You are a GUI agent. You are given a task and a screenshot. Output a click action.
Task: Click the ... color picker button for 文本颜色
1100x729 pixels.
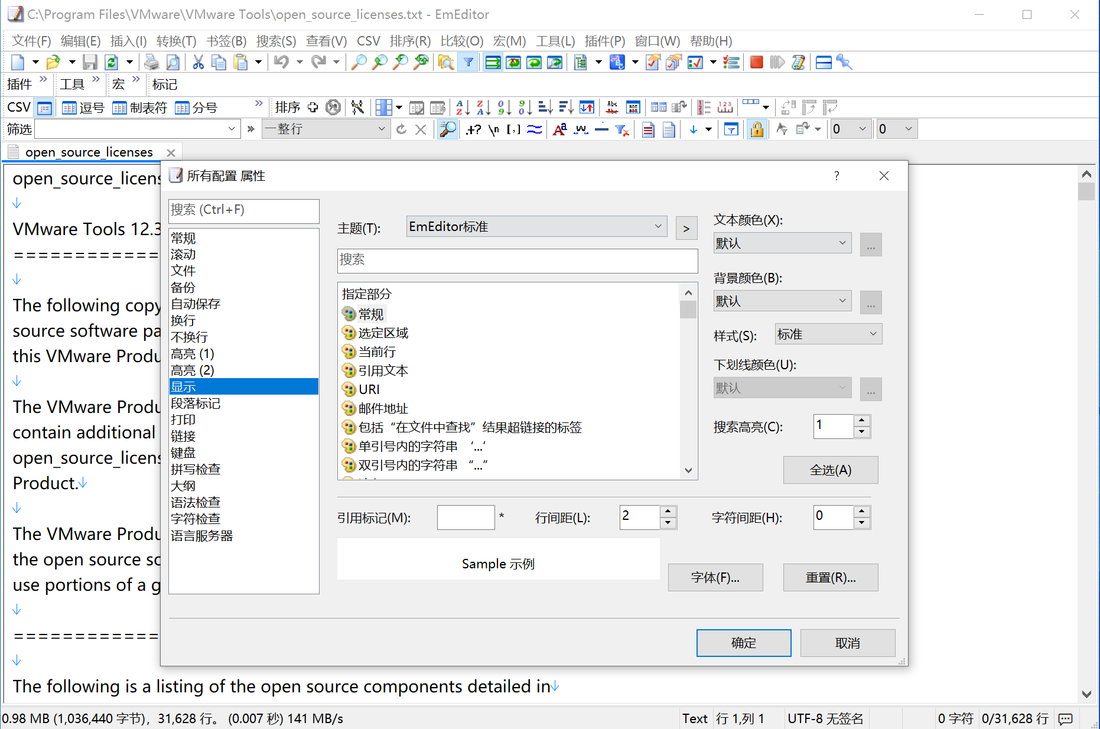point(871,245)
